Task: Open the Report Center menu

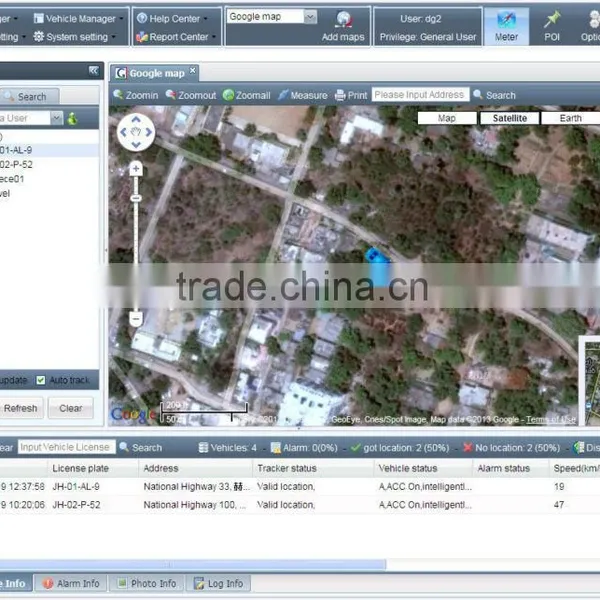Action: point(176,37)
